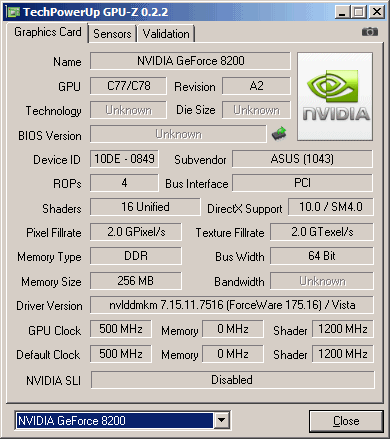390x439 pixels.
Task: Click the Subvendor ASUS (1043) field
Action: coord(302,159)
